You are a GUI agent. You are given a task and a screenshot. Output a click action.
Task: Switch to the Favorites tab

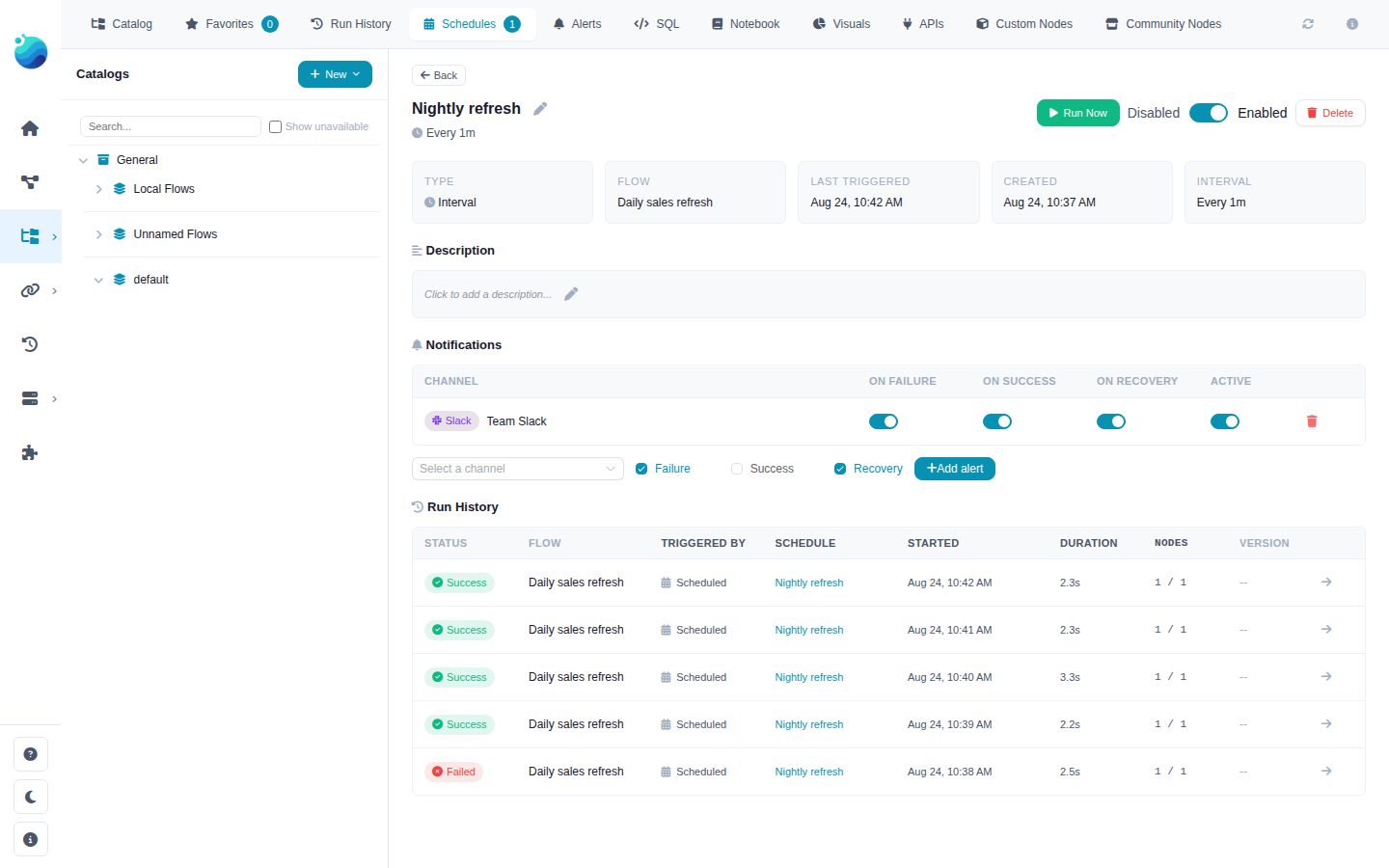231,24
